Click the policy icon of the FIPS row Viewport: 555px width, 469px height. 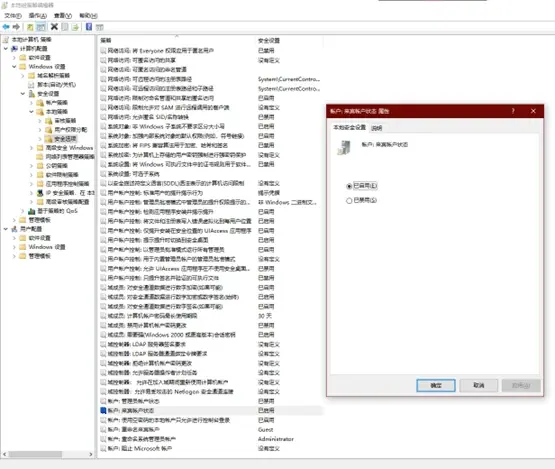pyautogui.click(x=103, y=145)
